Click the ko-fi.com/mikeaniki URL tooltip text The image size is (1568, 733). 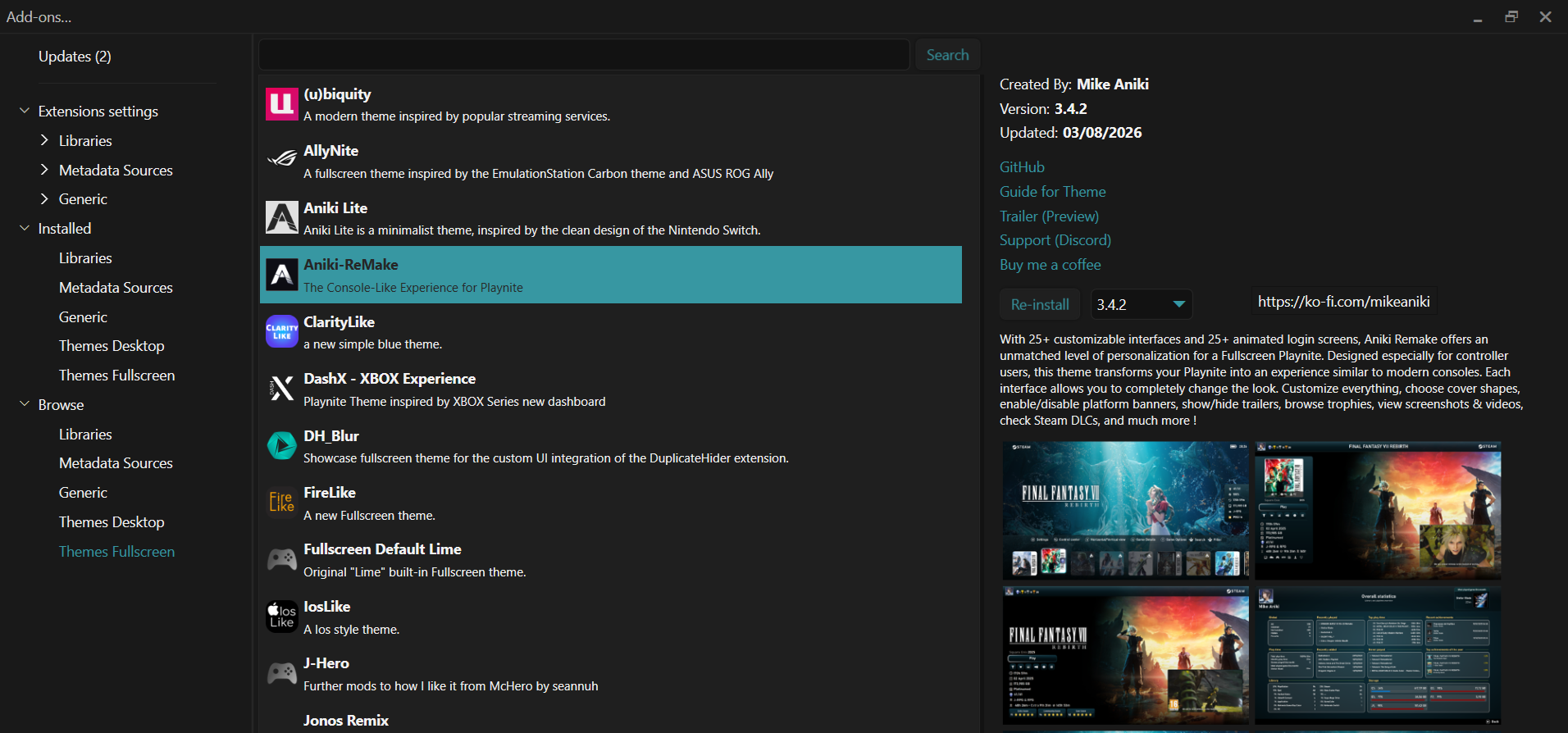[x=1344, y=302]
